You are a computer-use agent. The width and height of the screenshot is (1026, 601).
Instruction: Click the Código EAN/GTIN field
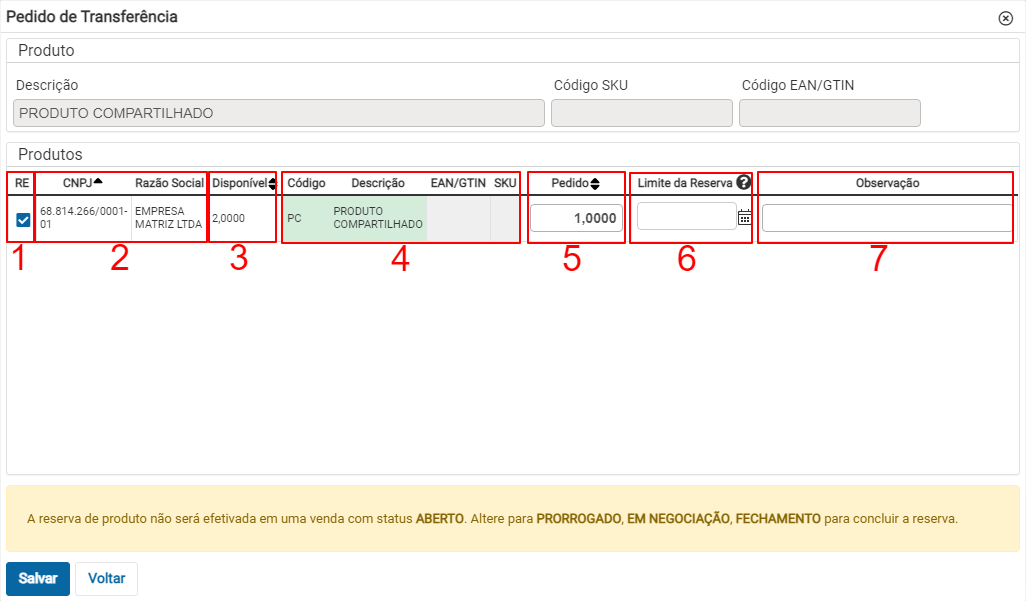point(830,113)
